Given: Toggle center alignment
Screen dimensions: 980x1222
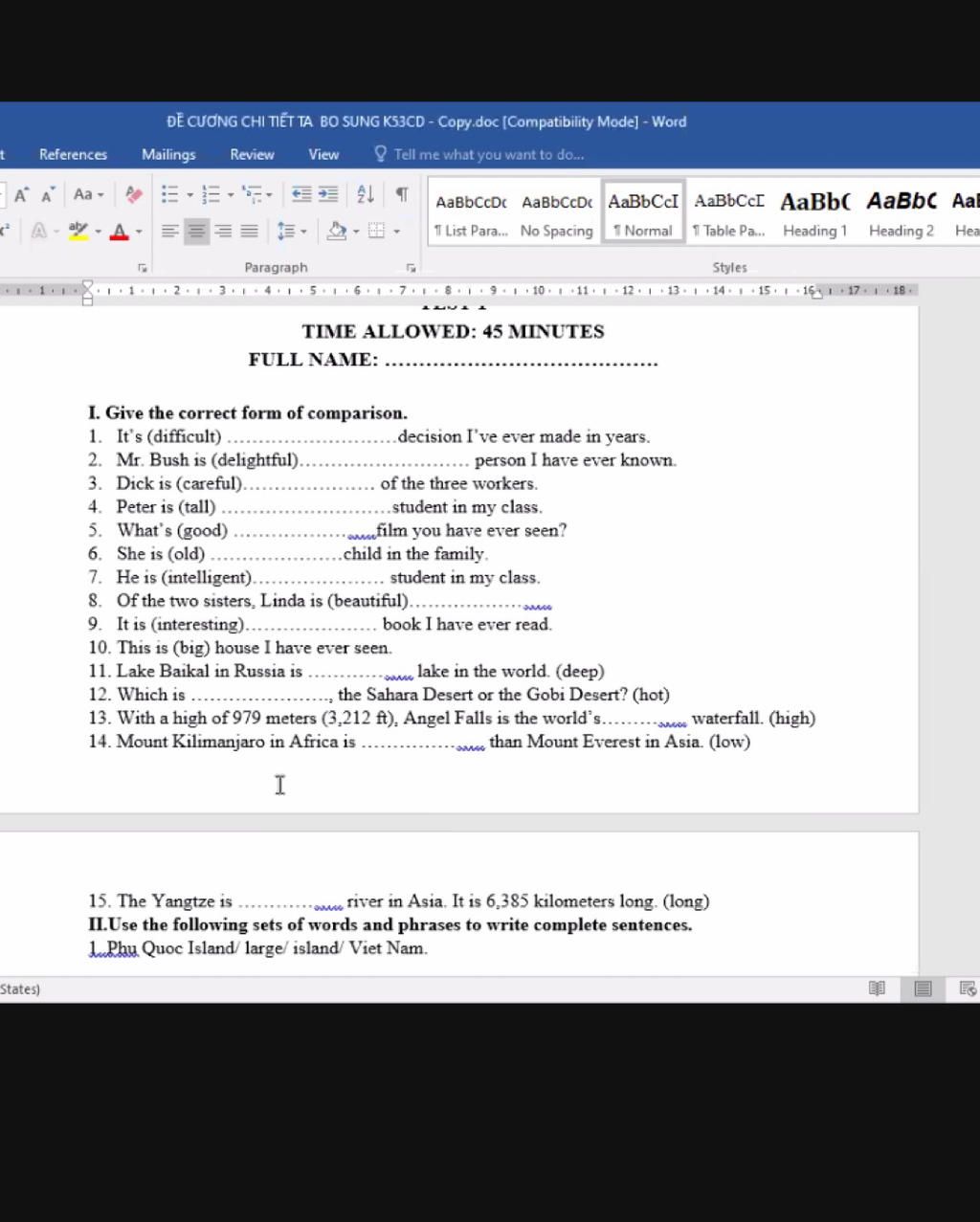Looking at the screenshot, I should tap(196, 231).
